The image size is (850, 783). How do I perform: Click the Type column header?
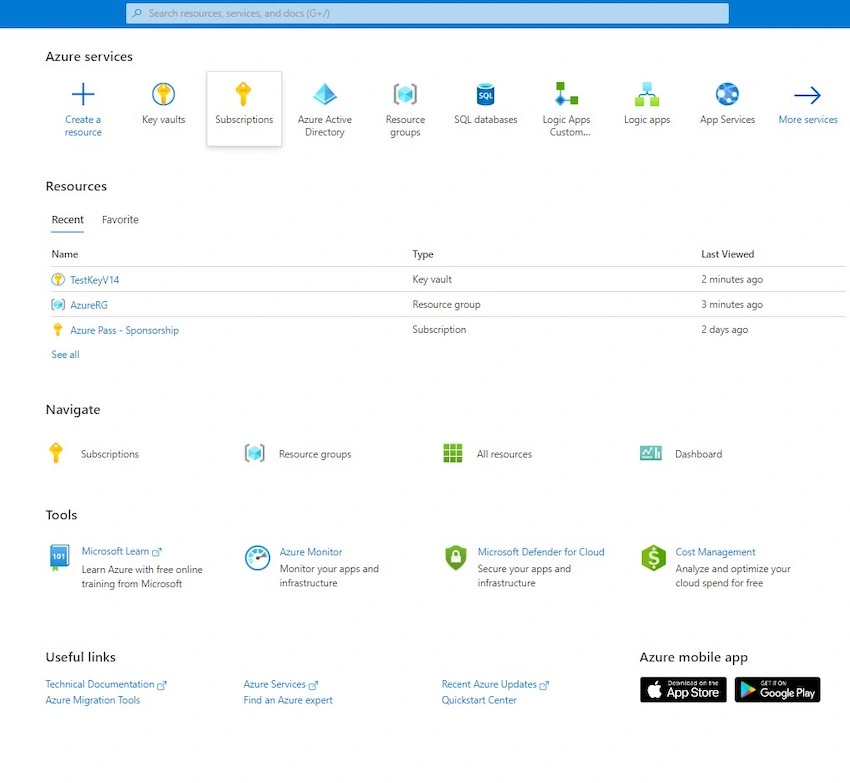point(423,254)
